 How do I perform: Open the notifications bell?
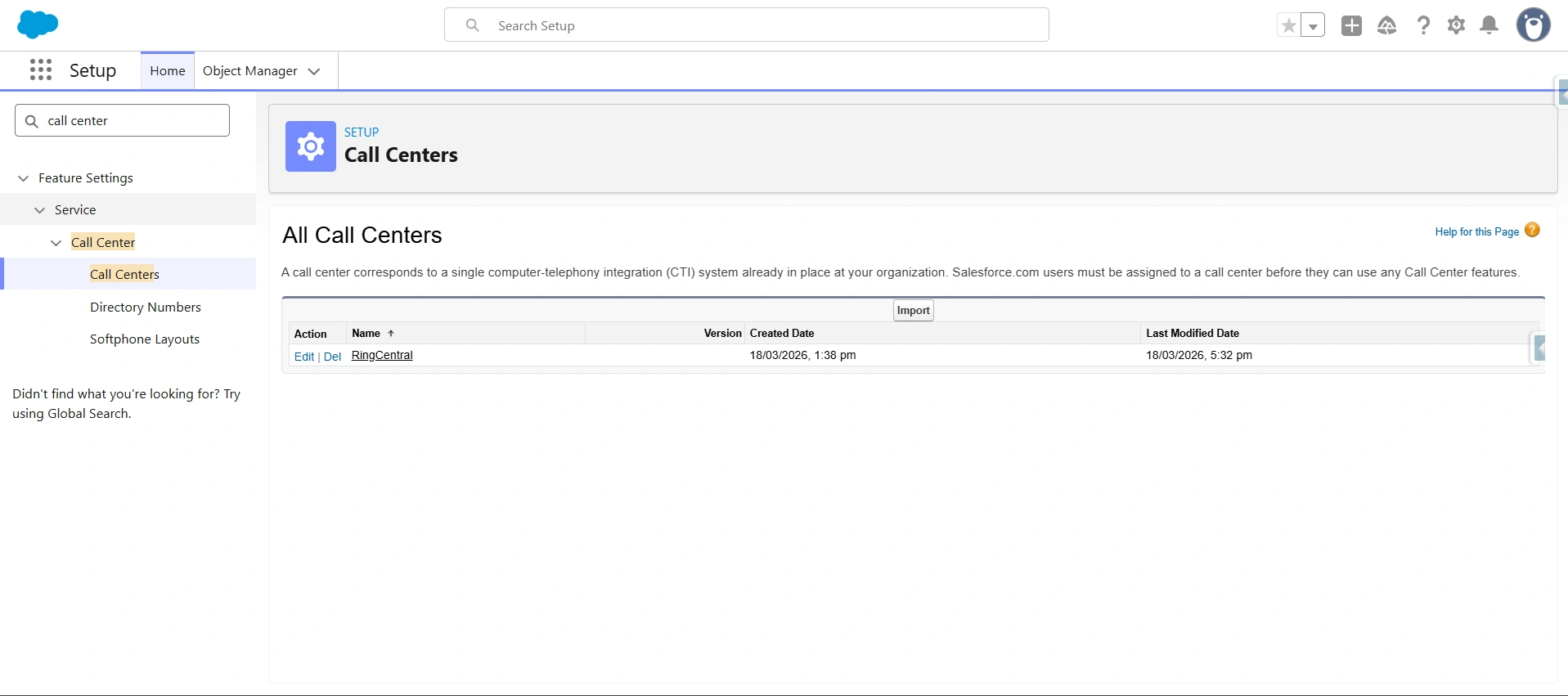pos(1489,26)
